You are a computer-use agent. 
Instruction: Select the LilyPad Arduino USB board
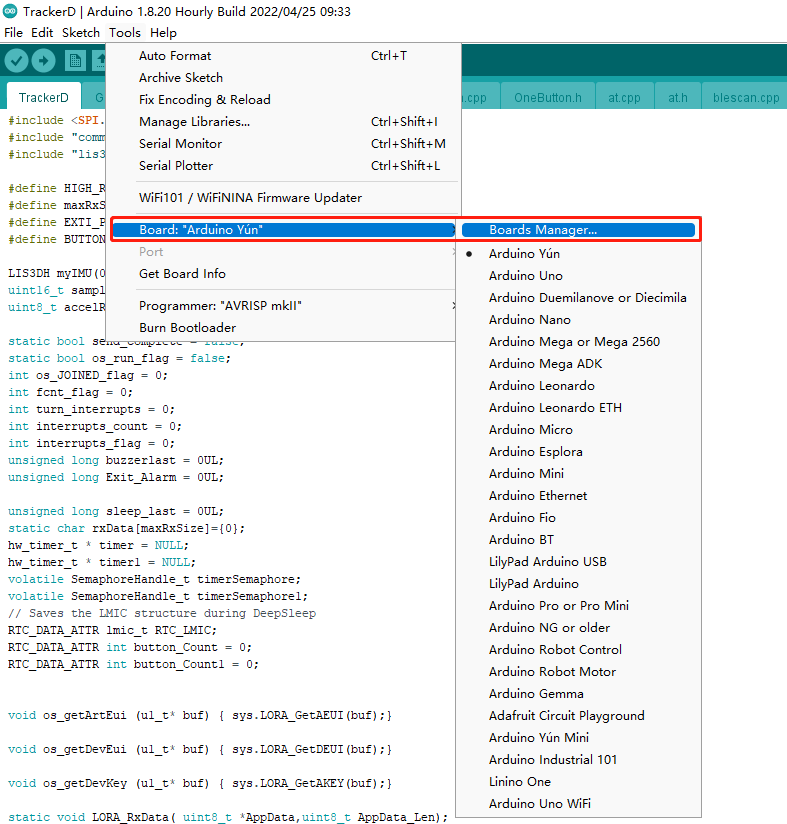[x=578, y=562]
